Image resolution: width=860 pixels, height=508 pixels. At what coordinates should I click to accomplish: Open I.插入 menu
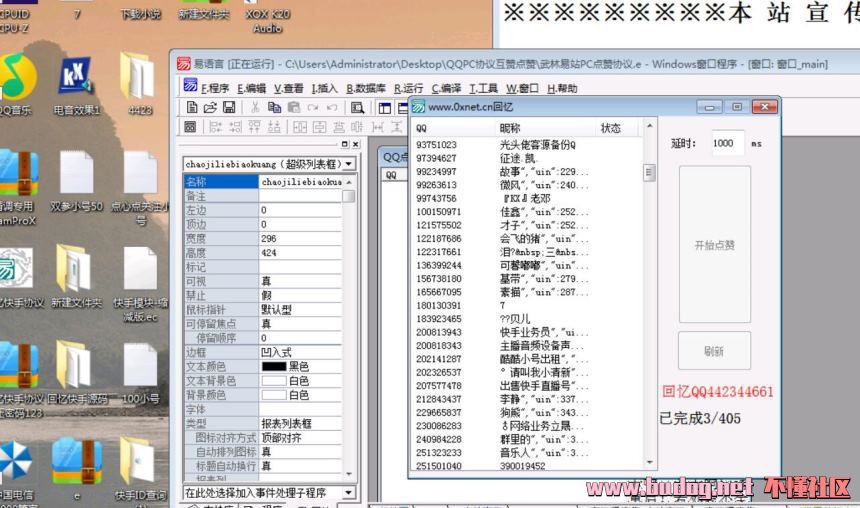(x=324, y=88)
